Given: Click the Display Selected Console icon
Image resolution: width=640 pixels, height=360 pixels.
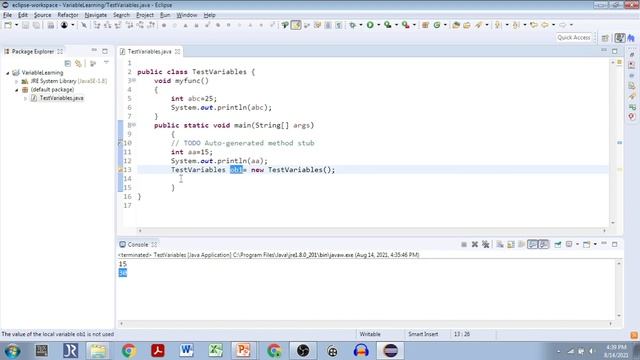Looking at the screenshot, I should tap(569, 244).
